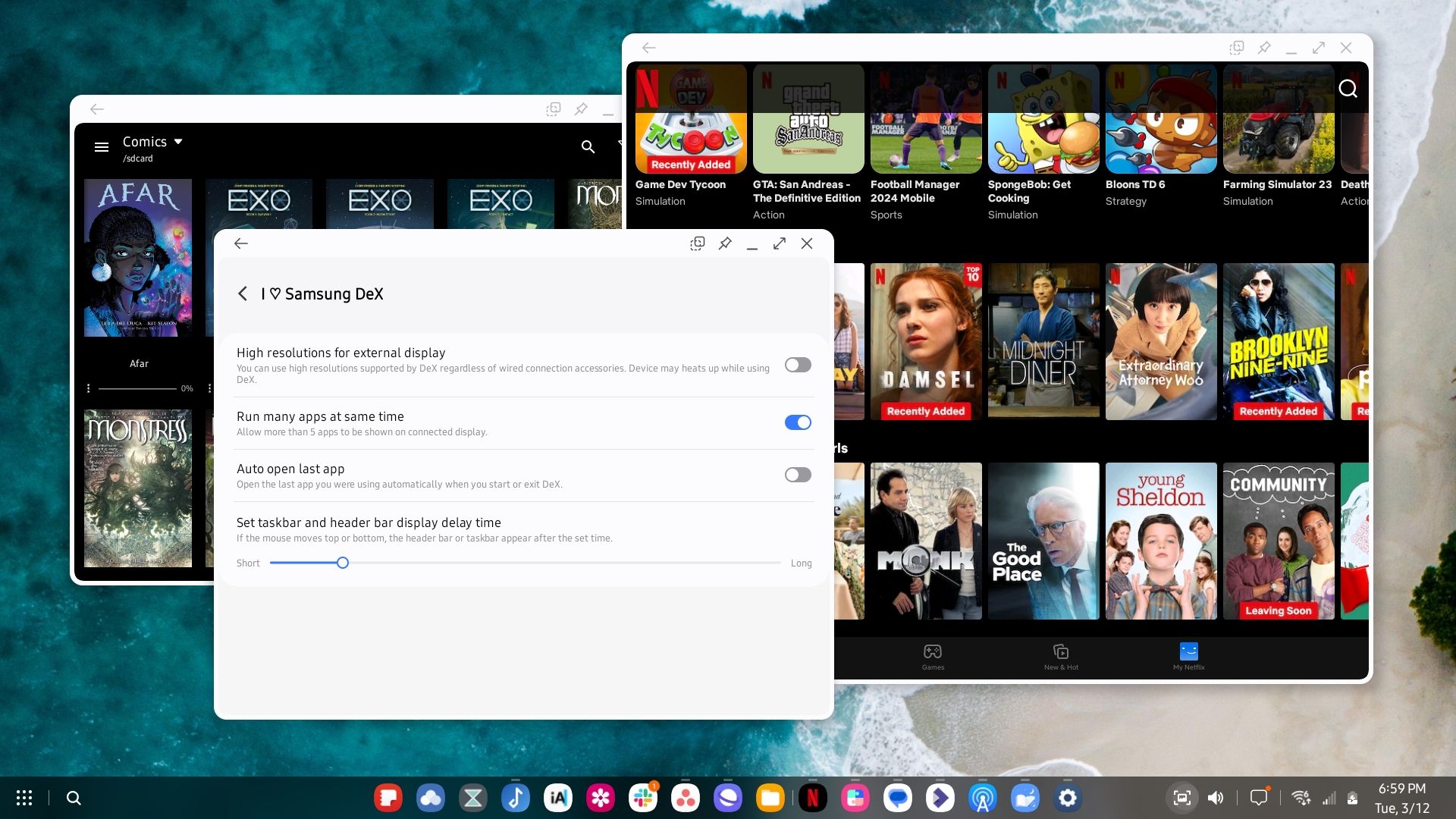Click the taskbar delay time slider handle
This screenshot has width=1456, height=819.
[343, 563]
